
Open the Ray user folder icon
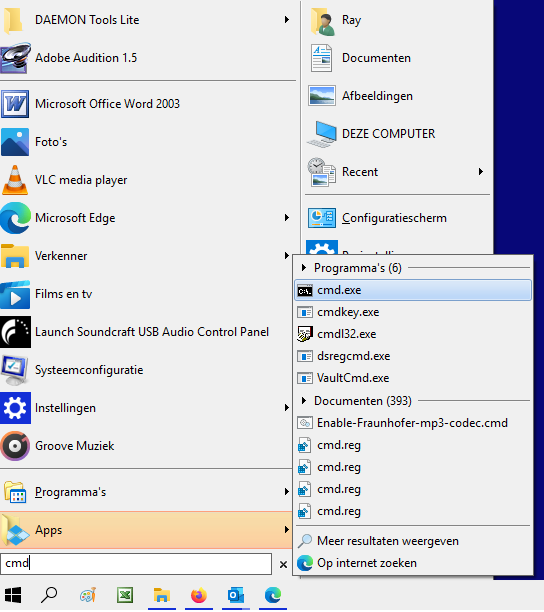pyautogui.click(x=323, y=21)
